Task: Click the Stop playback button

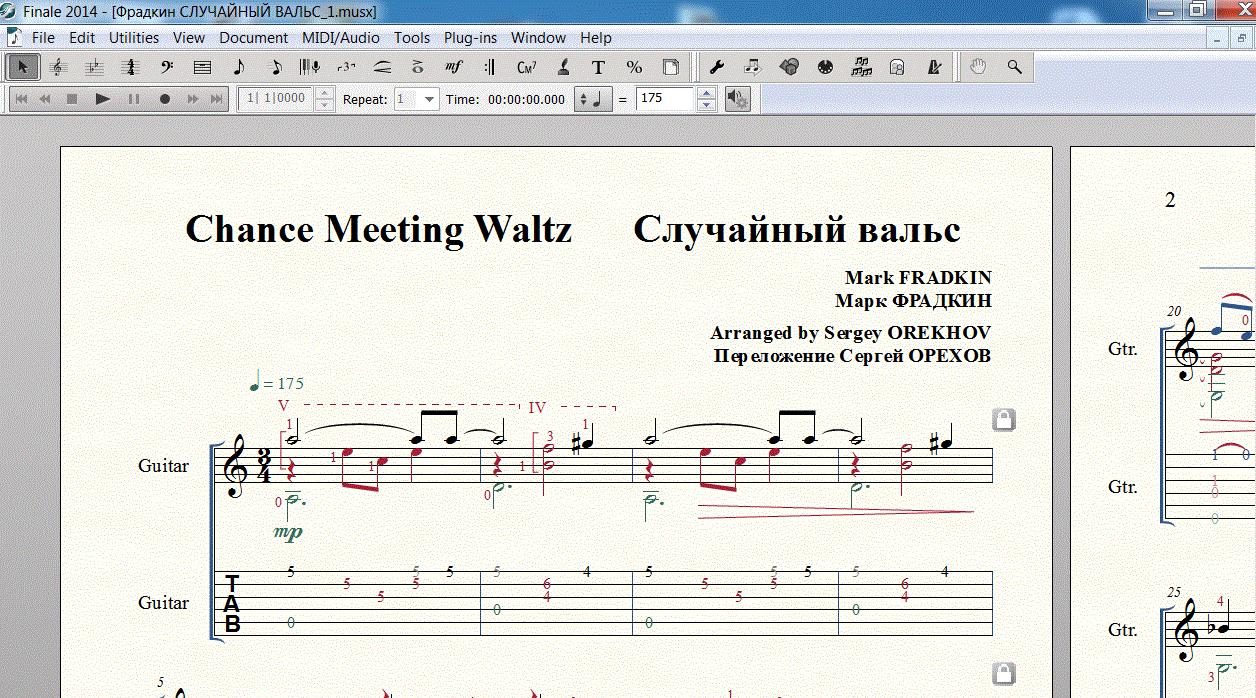Action: pyautogui.click(x=72, y=99)
